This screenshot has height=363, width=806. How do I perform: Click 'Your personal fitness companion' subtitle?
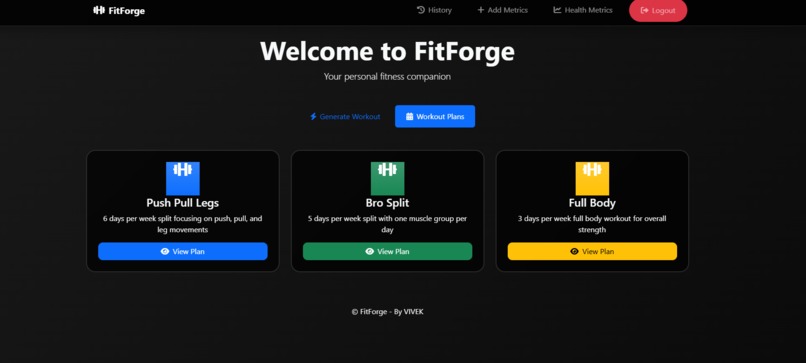[x=387, y=77]
